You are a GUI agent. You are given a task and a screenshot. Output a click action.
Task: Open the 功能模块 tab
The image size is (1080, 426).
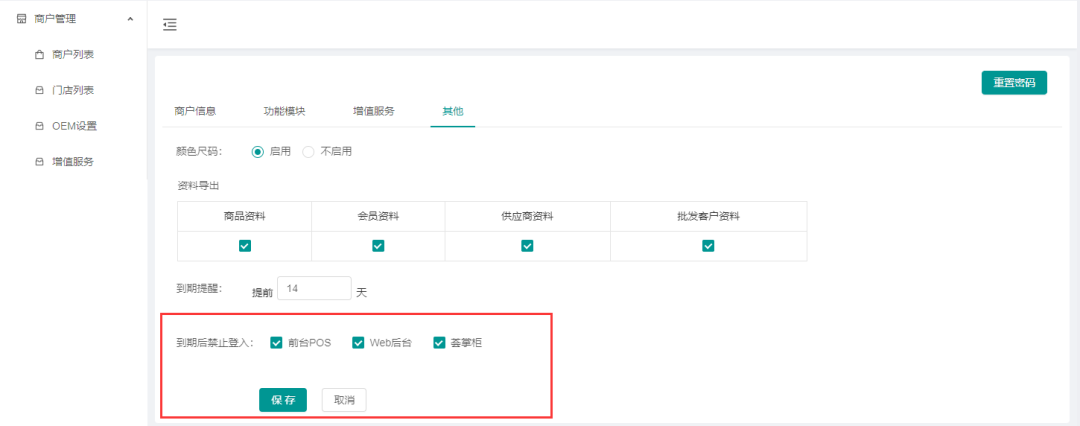coord(284,111)
